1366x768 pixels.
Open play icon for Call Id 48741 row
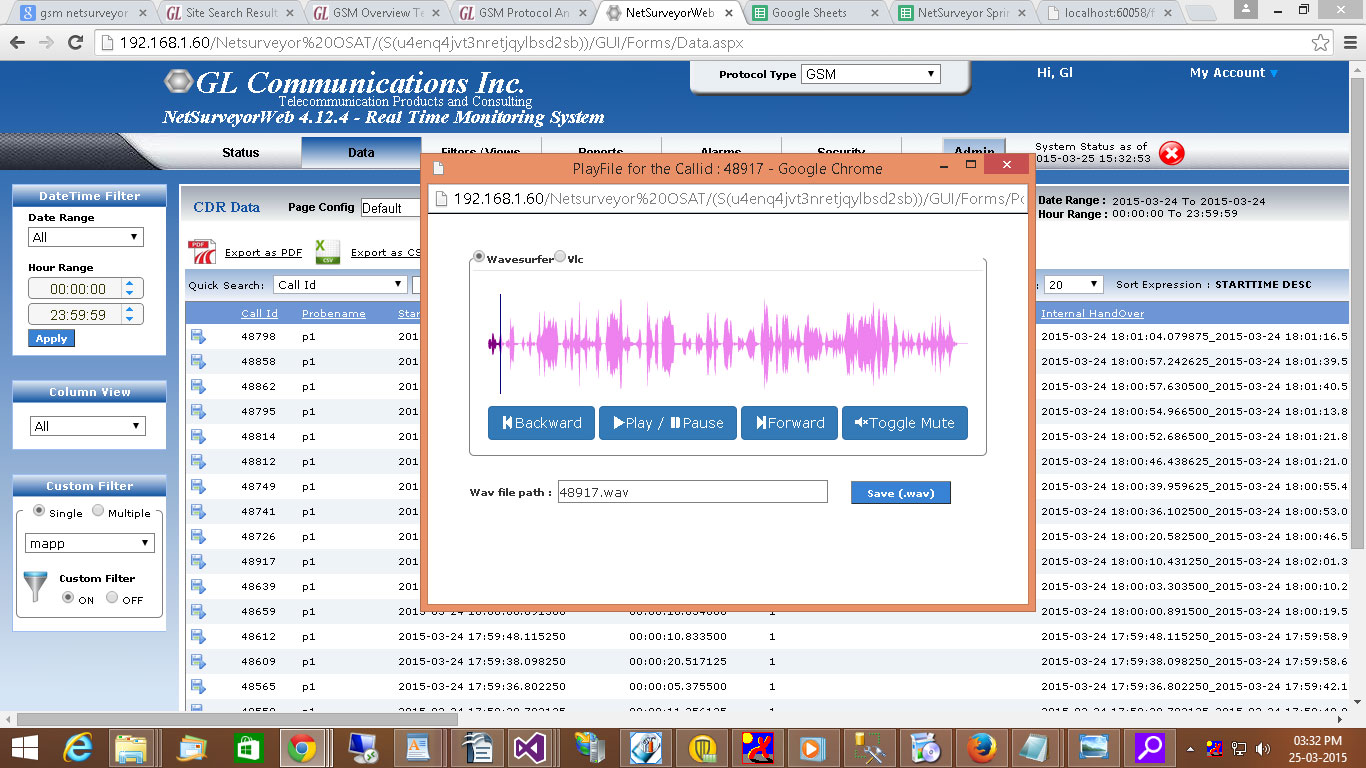pos(198,512)
